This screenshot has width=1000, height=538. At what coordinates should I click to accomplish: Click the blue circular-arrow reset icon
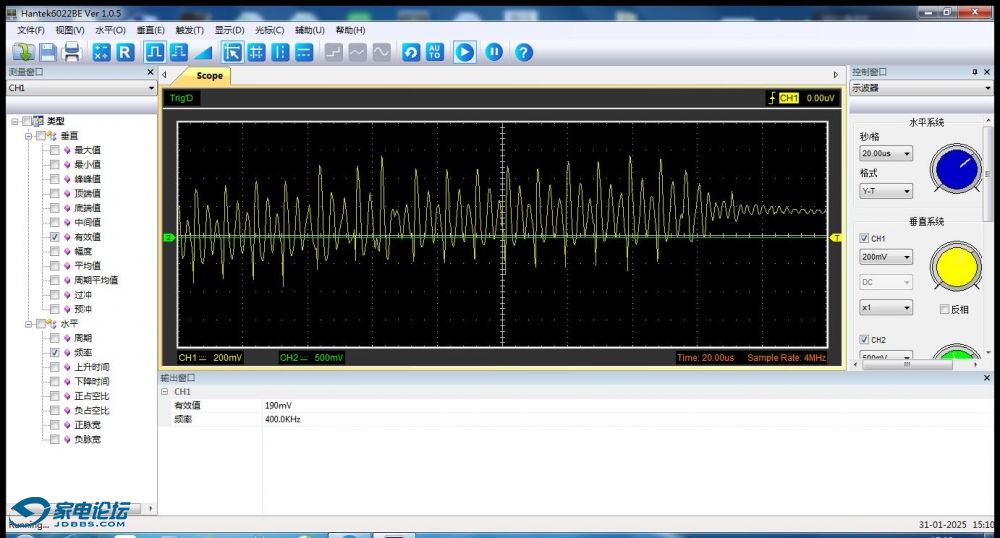(411, 52)
